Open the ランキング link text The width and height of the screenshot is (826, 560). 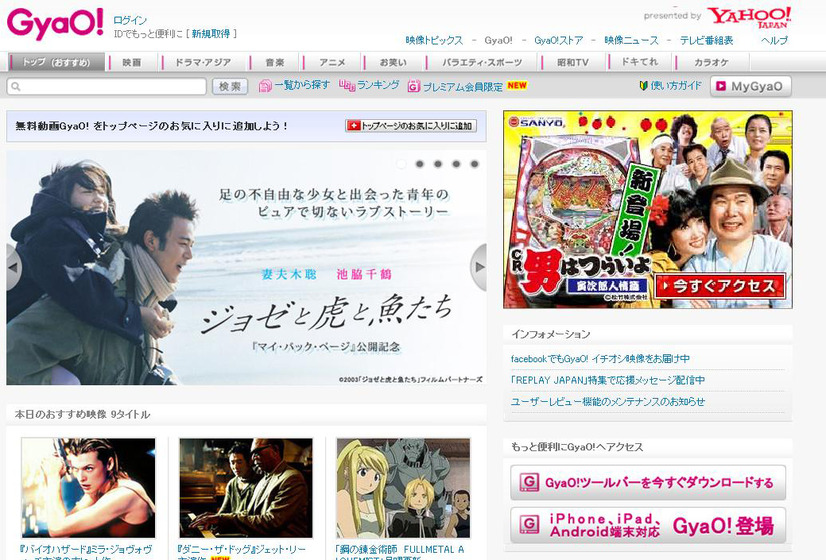[x=378, y=85]
